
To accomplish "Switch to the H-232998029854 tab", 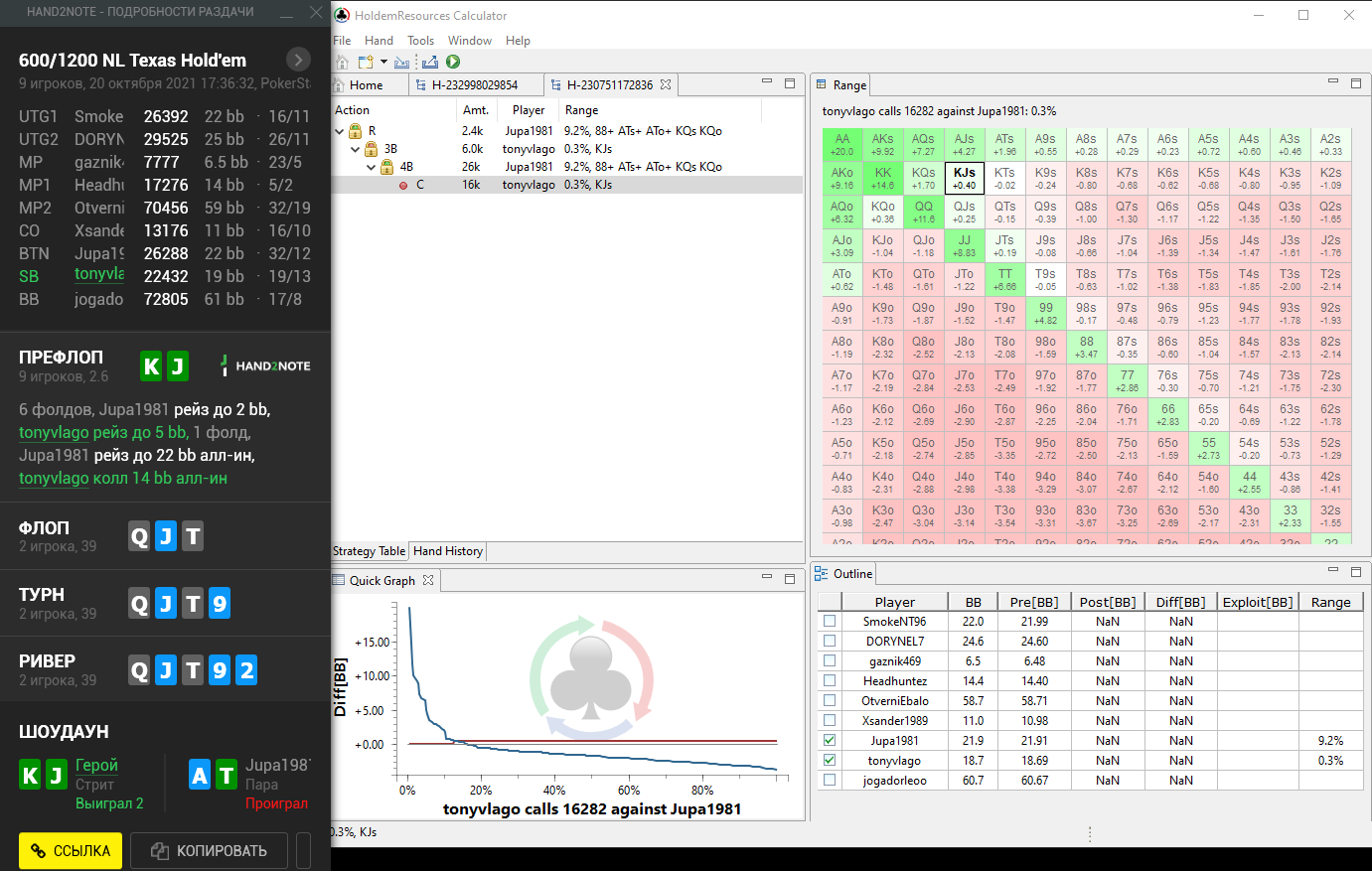I will (x=475, y=85).
